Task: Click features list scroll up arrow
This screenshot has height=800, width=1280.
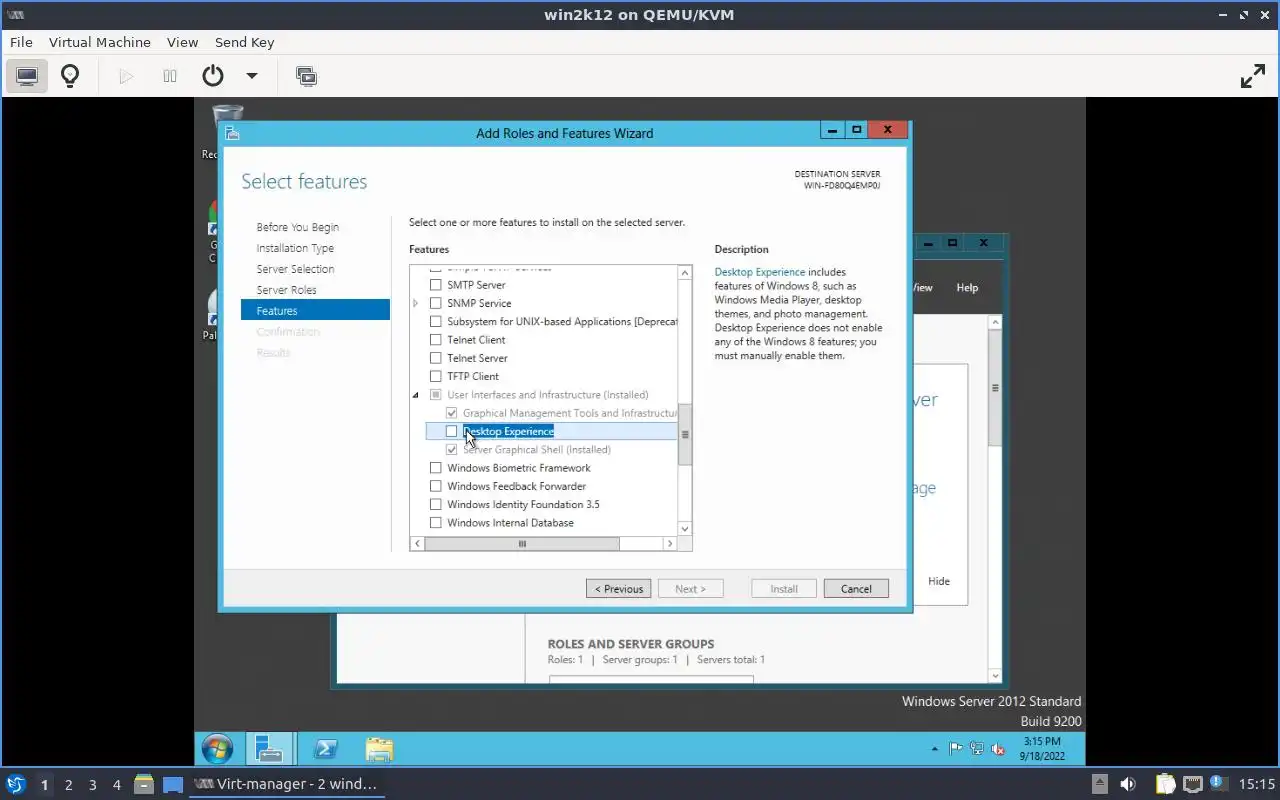Action: tap(685, 273)
